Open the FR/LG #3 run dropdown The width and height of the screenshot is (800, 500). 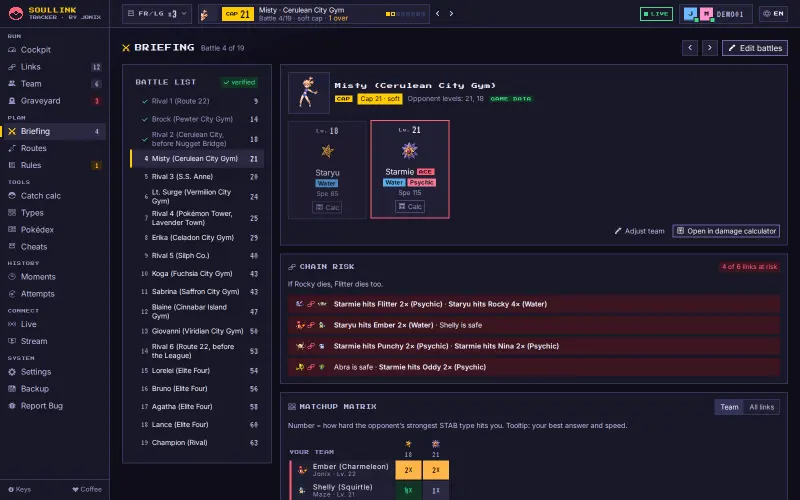pyautogui.click(x=157, y=14)
